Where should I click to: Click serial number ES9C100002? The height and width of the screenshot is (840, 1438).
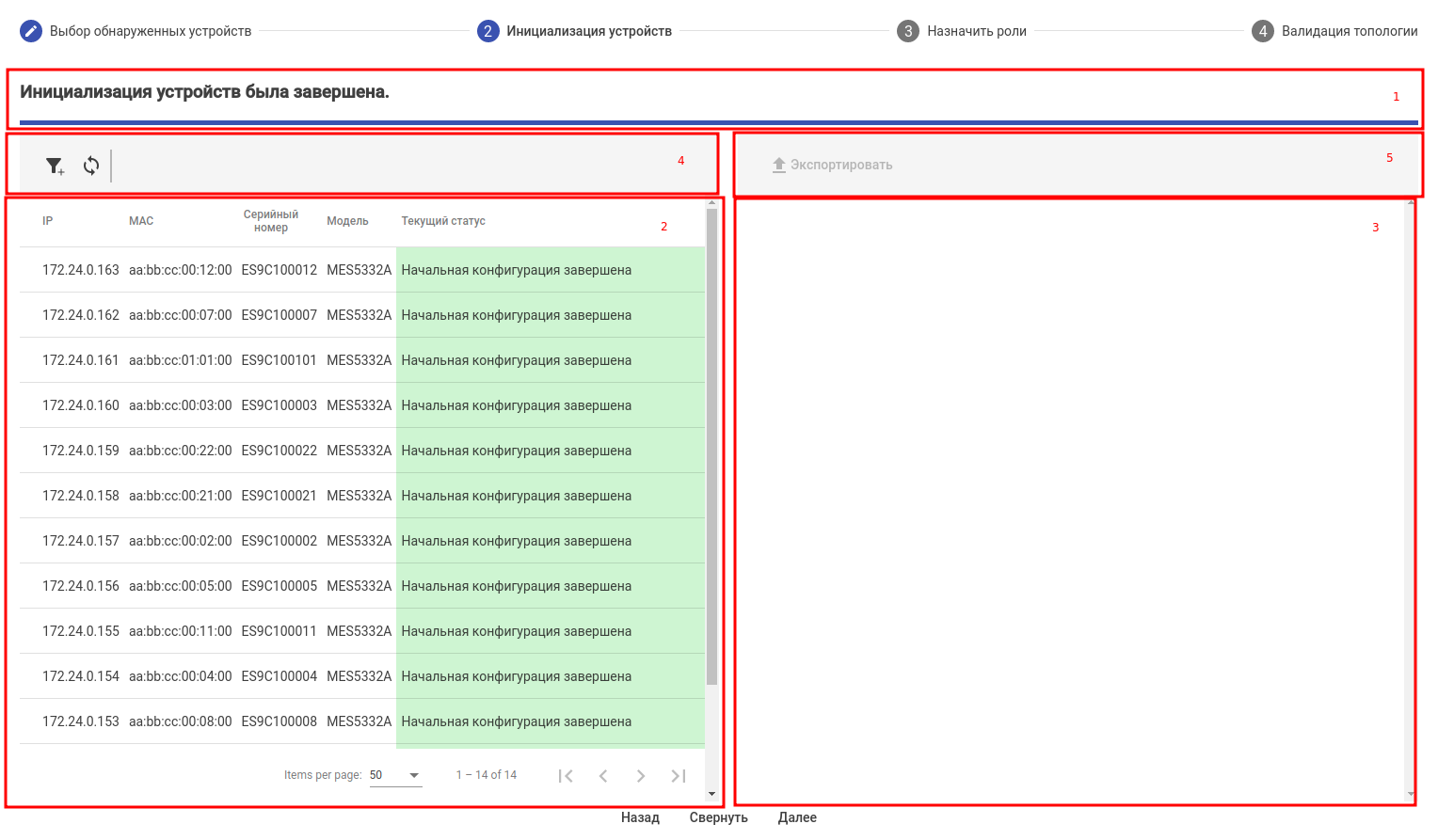point(280,541)
